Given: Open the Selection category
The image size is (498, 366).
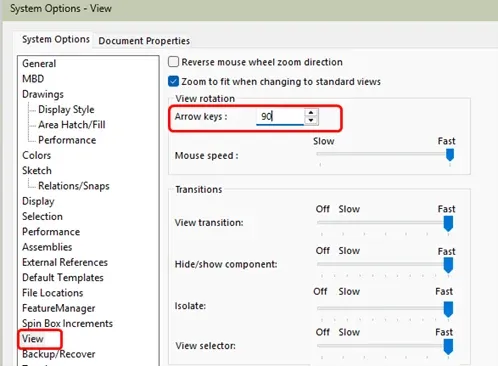Looking at the screenshot, I should click(42, 216).
